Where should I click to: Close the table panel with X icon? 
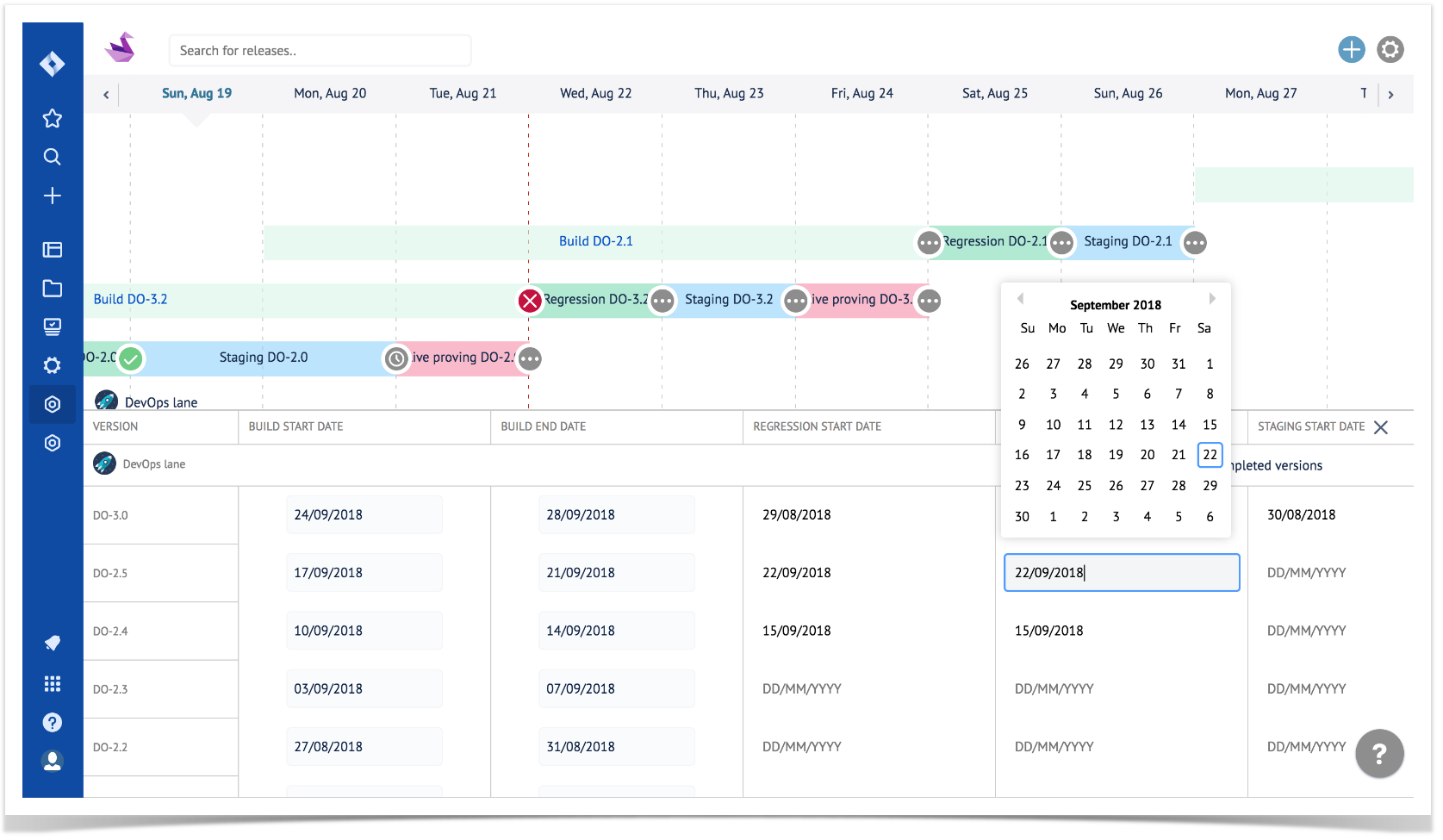point(1381,427)
